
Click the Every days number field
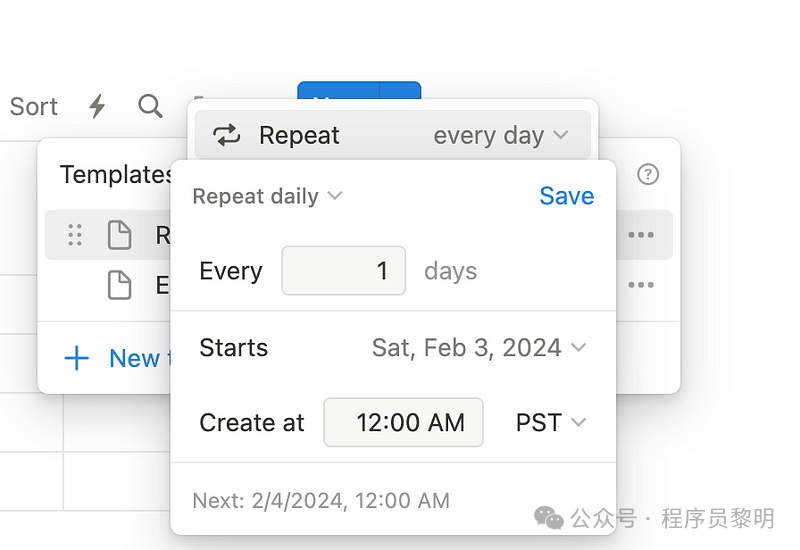(344, 271)
